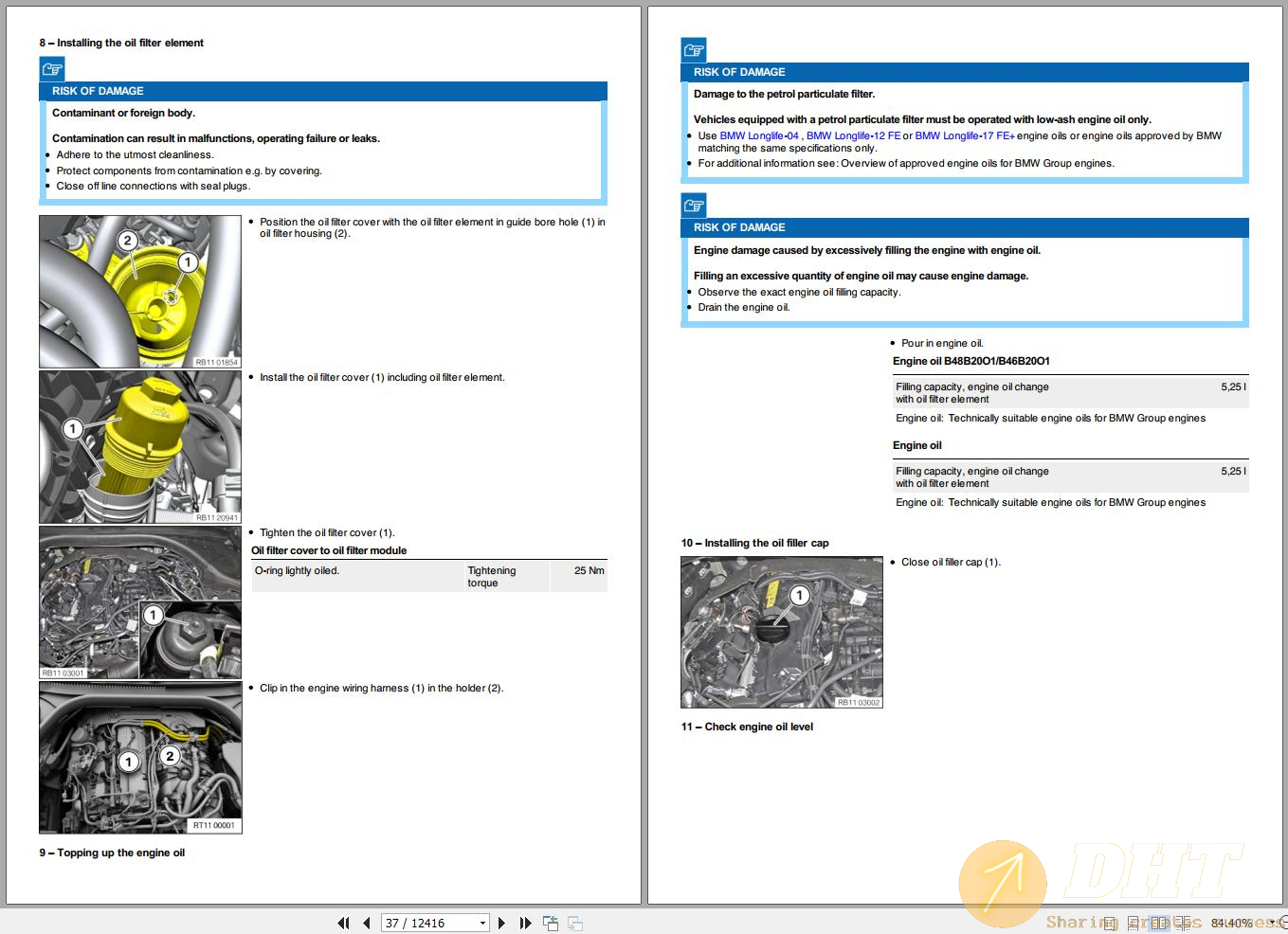Screen dimensions: 1288x934
Task: Click the Drain the engine oil bullet
Action: (744, 307)
